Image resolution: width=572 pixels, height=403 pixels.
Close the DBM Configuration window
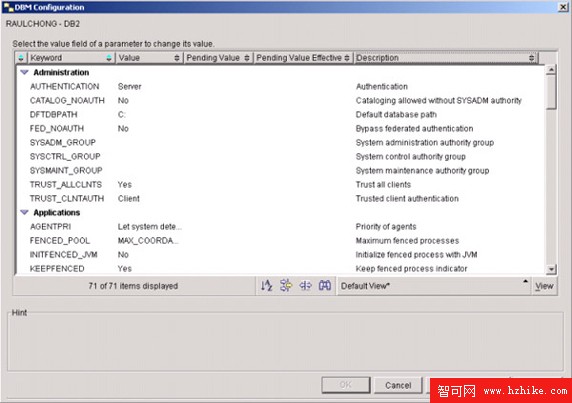click(563, 7)
